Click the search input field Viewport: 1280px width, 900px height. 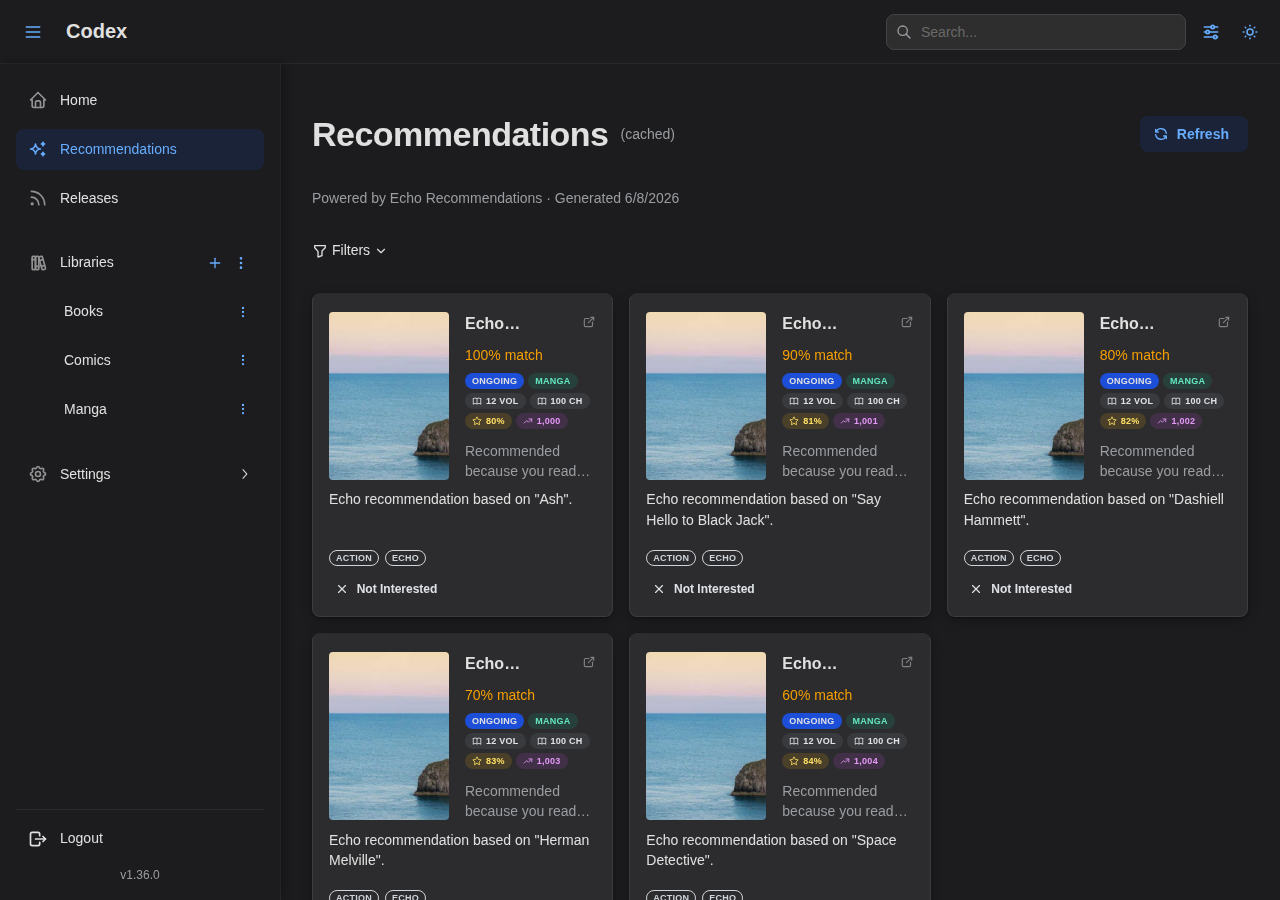tap(1036, 32)
